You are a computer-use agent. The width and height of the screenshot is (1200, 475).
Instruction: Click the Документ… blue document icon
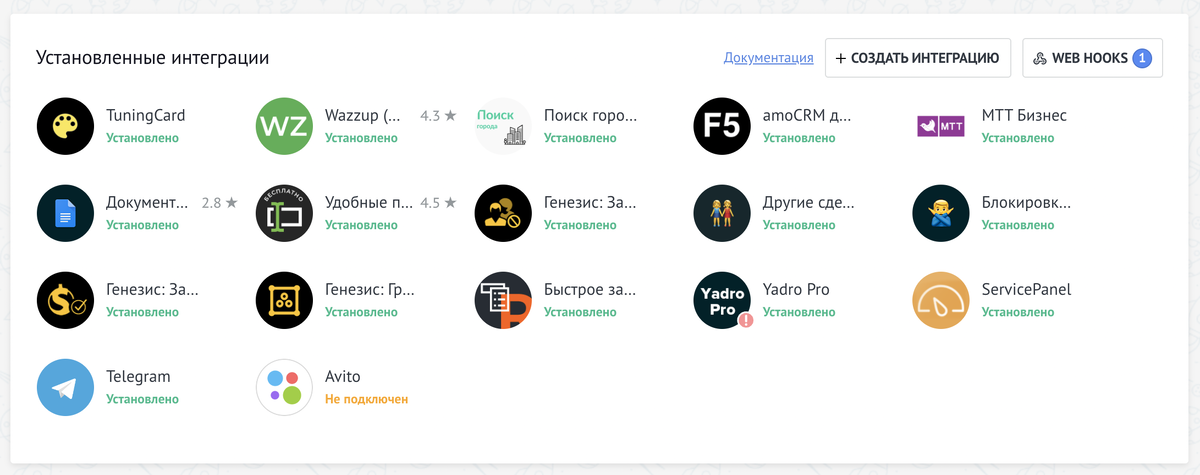pos(65,213)
